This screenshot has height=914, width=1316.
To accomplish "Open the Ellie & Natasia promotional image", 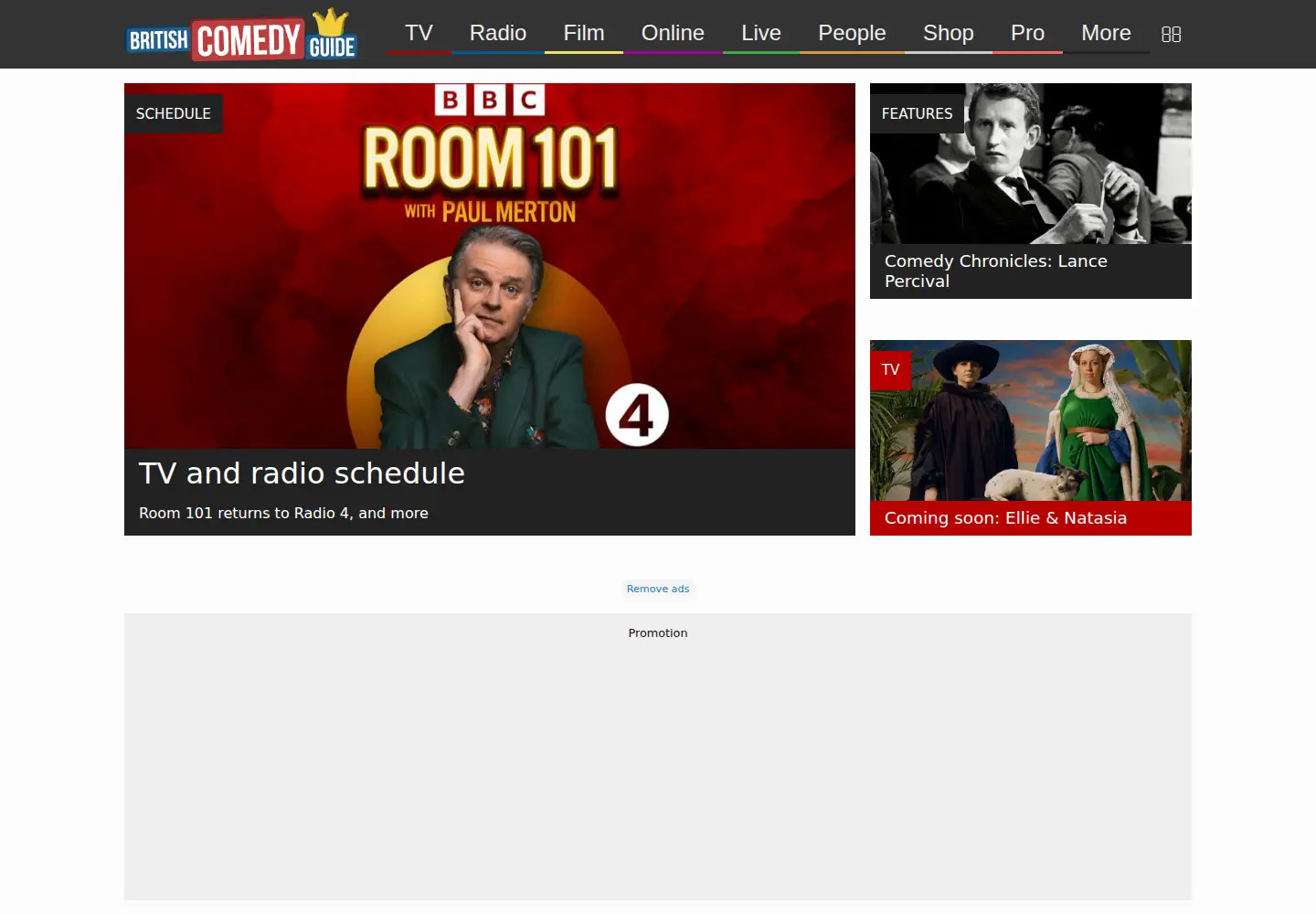I will pyautogui.click(x=1031, y=420).
